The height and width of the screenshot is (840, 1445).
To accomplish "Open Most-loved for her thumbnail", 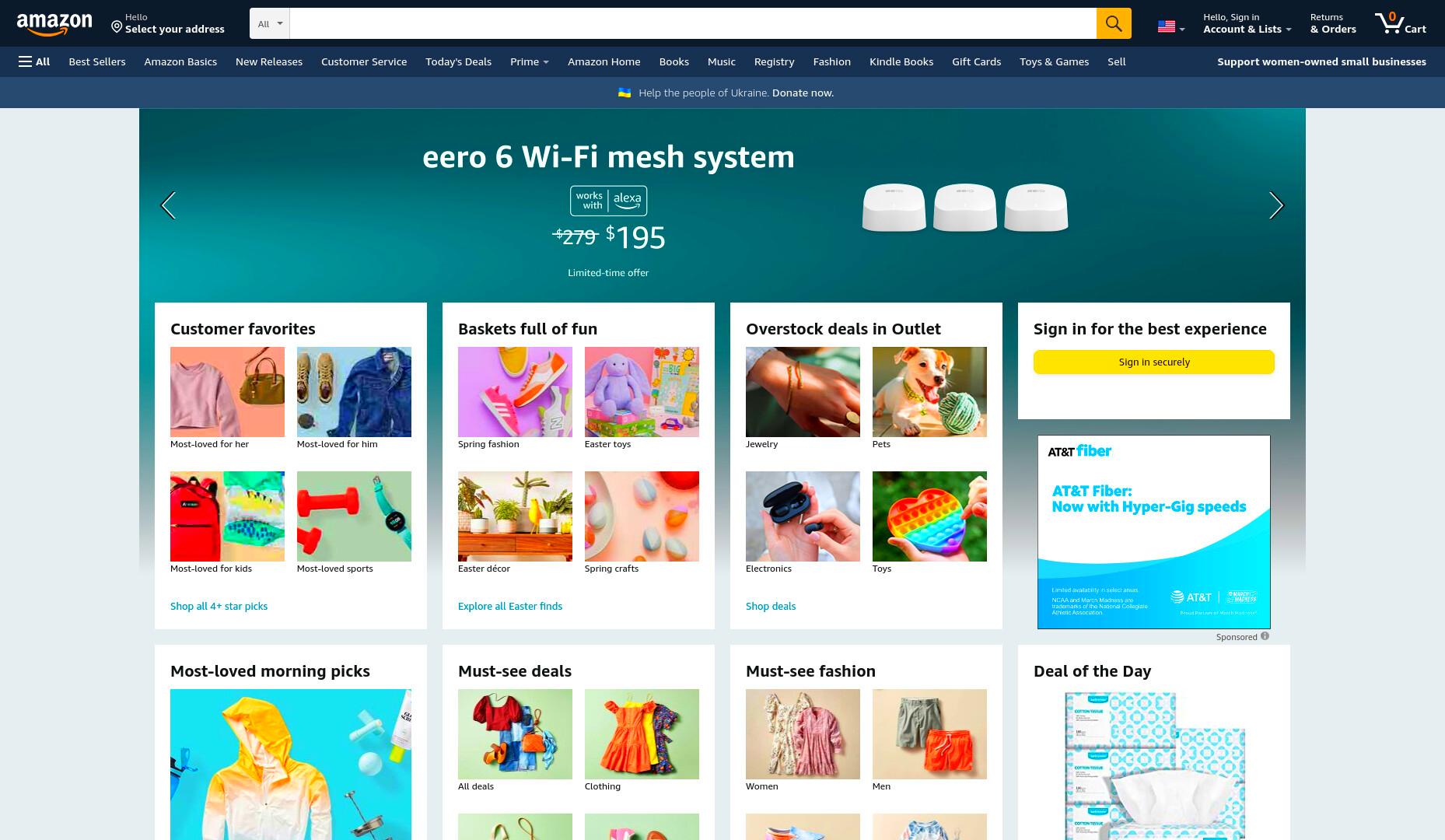I will [x=227, y=392].
